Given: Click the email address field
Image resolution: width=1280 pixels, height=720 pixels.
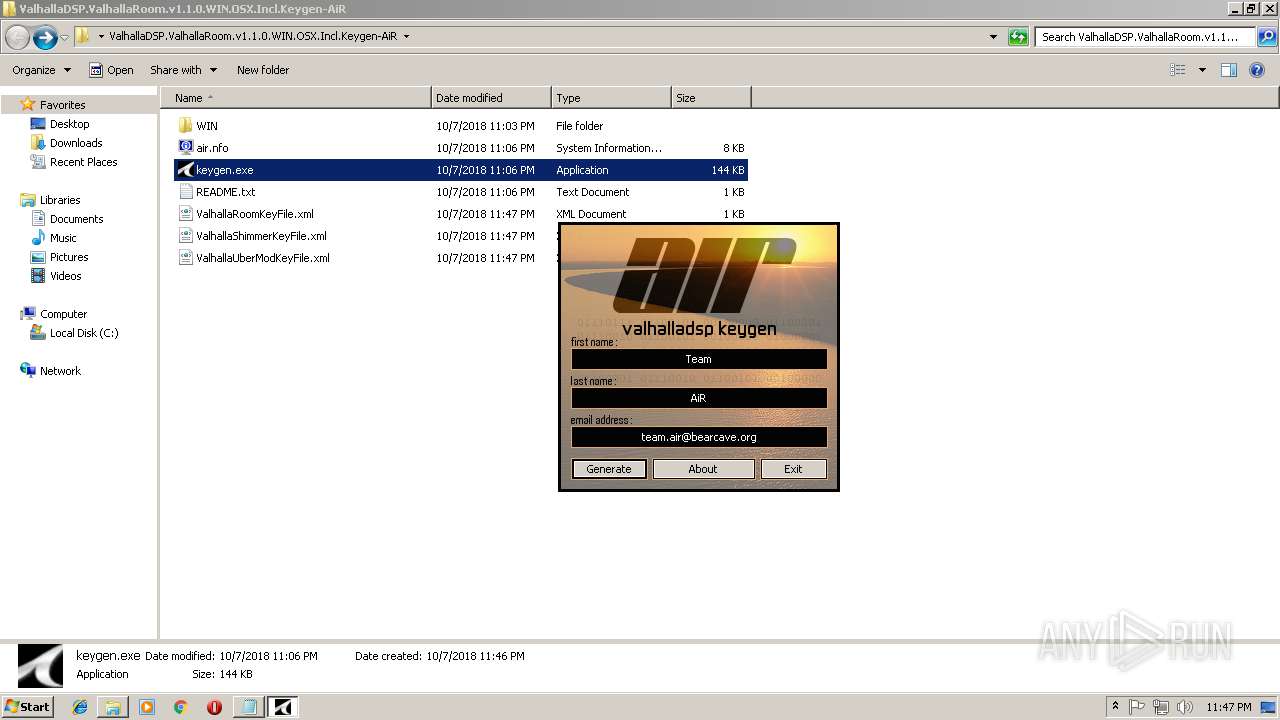Looking at the screenshot, I should click(699, 437).
